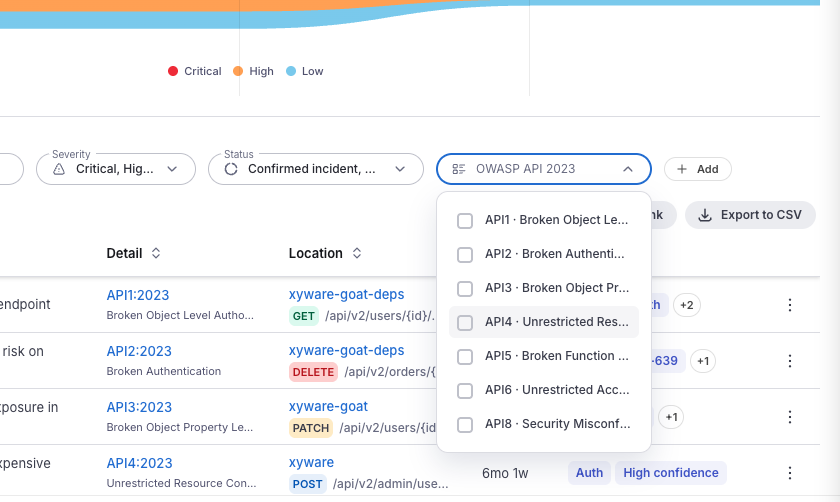The image size is (840, 502).
Task: Check the API2 Broken Authentication checkbox
Action: pyautogui.click(x=464, y=254)
